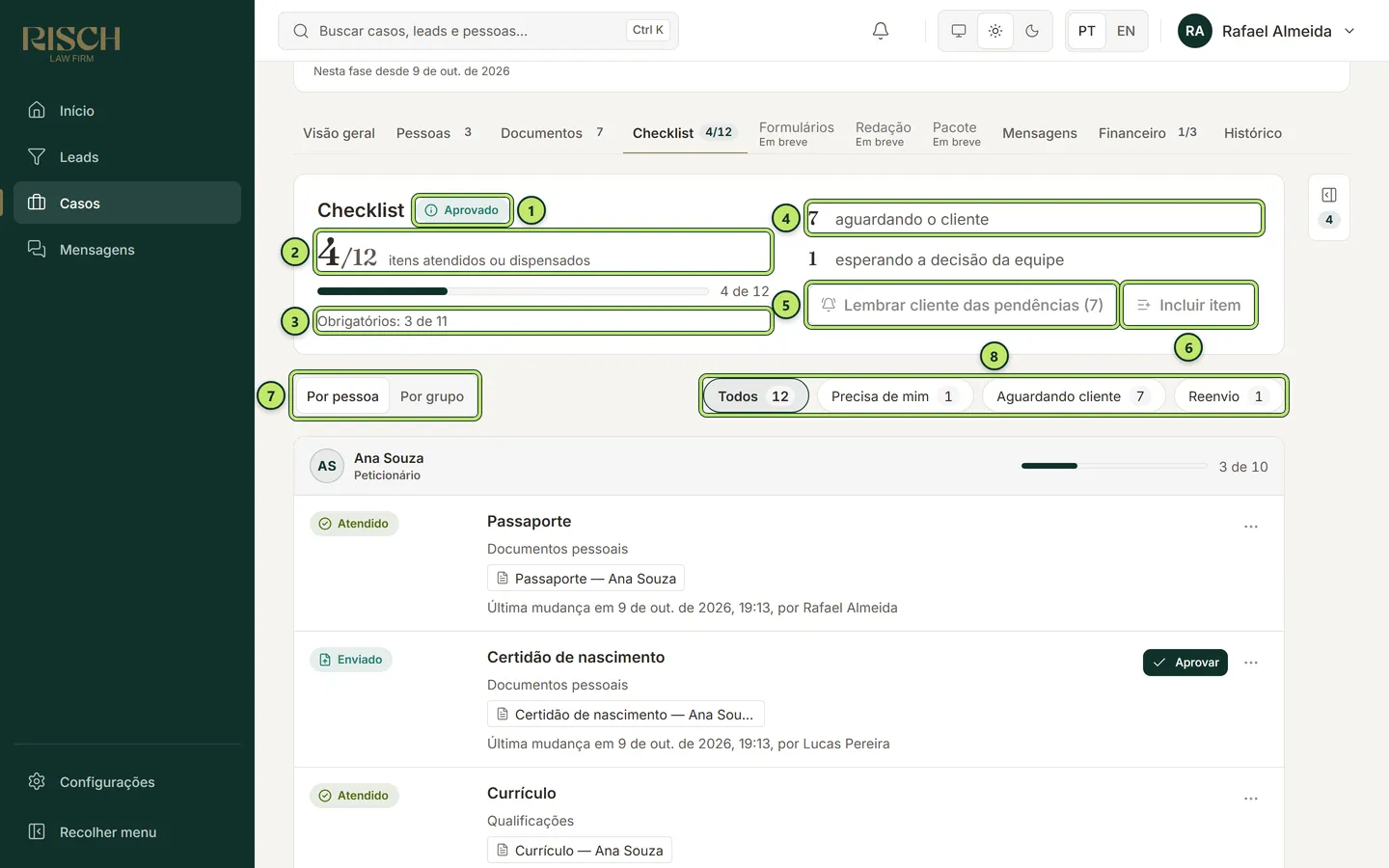Click the Incluir item button

[x=1189, y=305]
